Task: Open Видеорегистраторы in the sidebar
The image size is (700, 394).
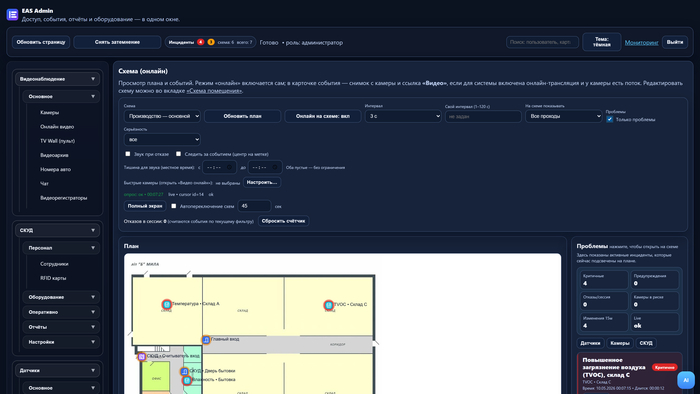Action: tap(63, 198)
